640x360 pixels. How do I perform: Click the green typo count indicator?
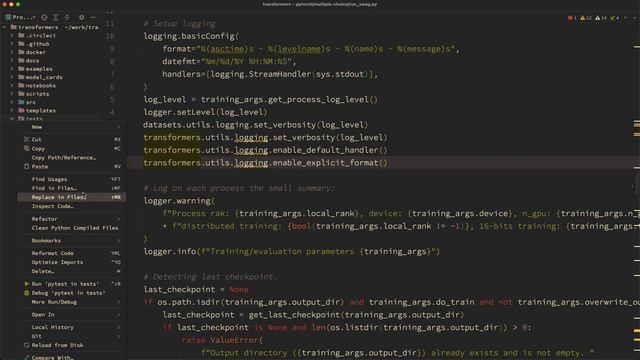(615, 18)
